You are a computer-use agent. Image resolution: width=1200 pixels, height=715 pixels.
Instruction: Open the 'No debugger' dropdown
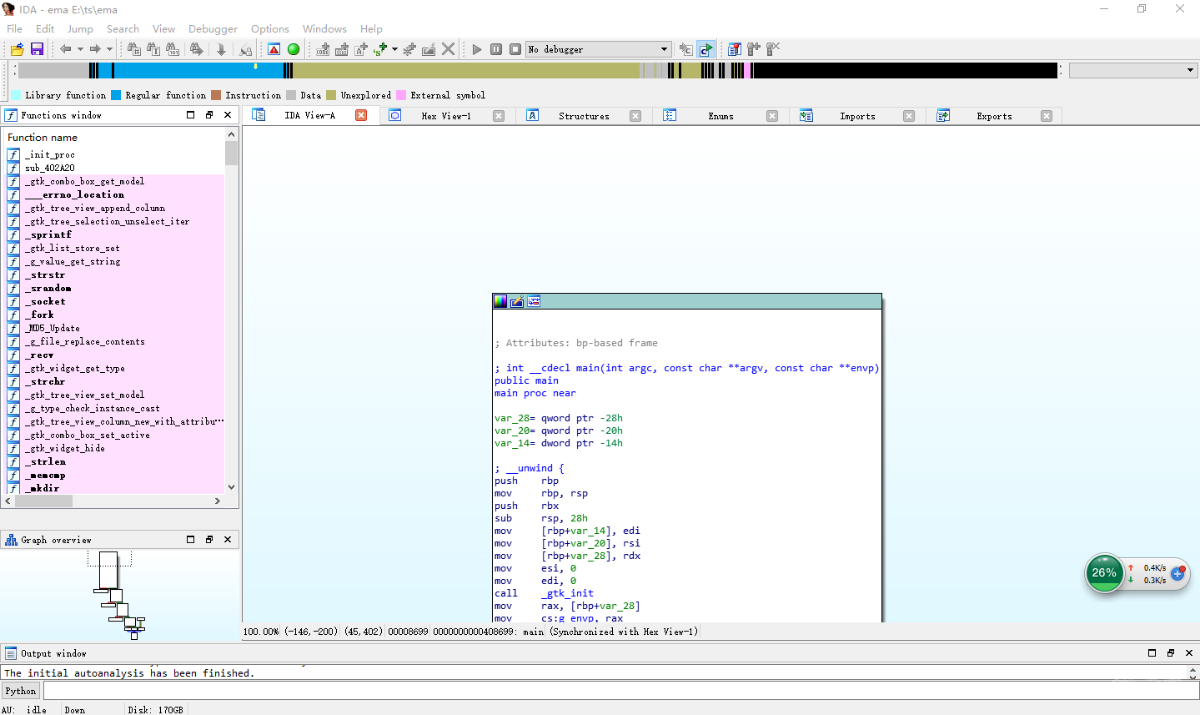(x=664, y=49)
